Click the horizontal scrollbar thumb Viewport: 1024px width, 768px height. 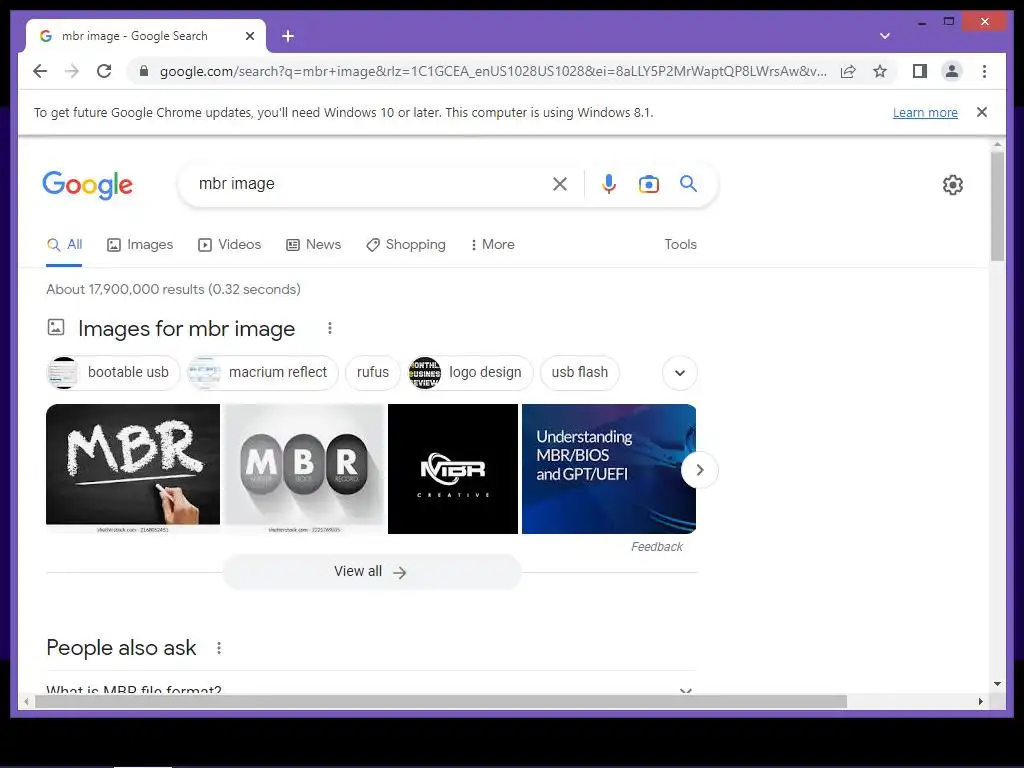[x=441, y=702]
